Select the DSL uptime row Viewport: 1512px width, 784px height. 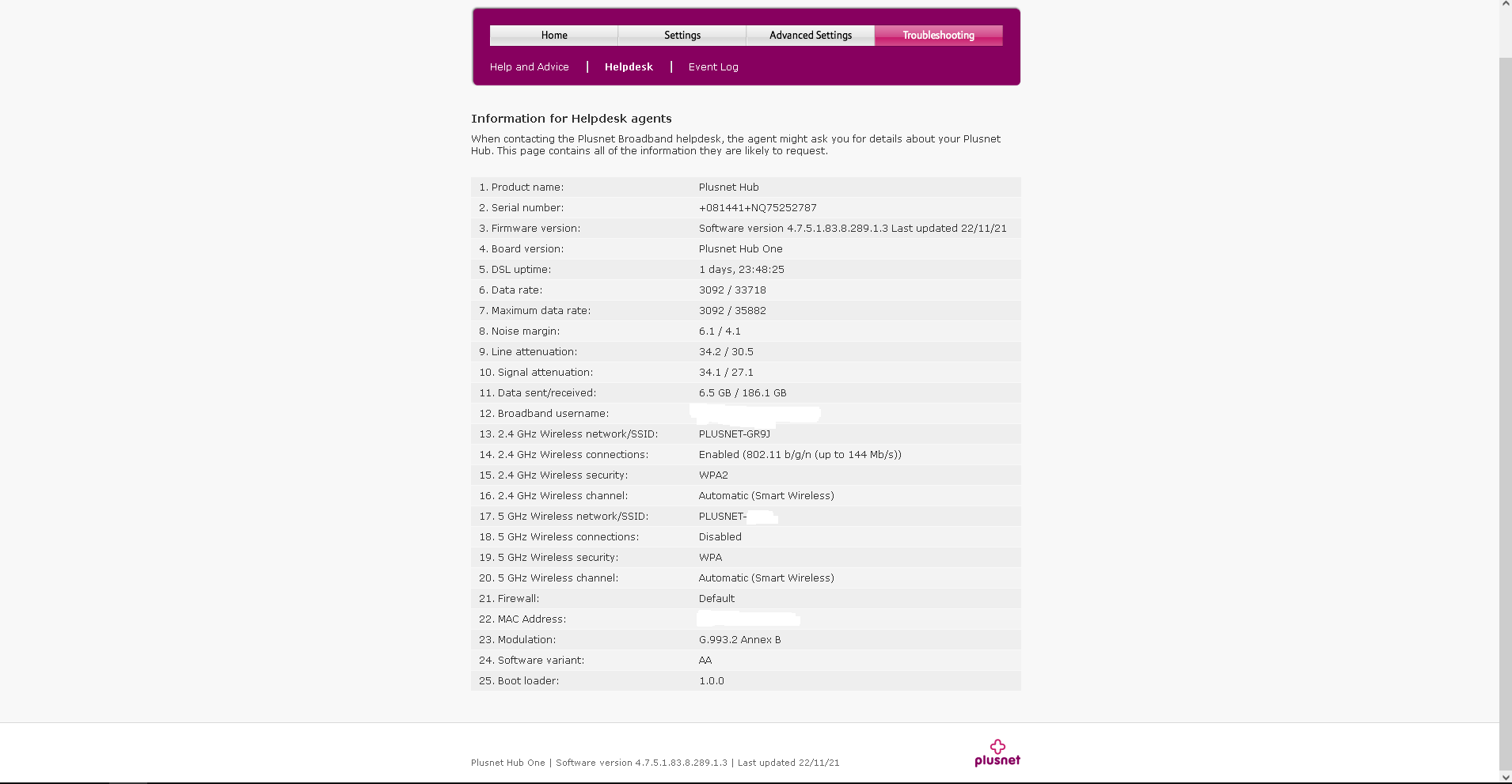[745, 270]
